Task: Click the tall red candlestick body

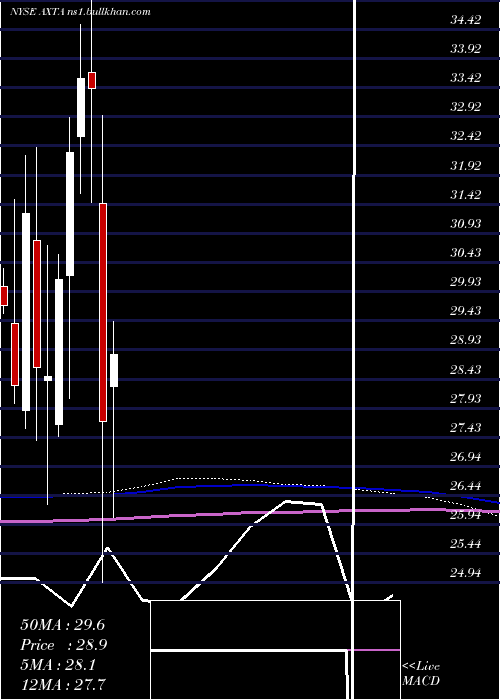Action: click(103, 312)
